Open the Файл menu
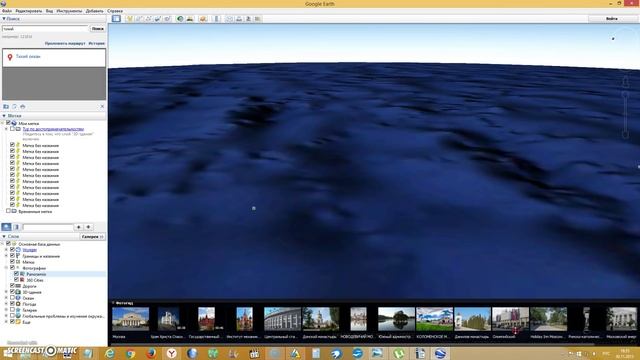This screenshot has width=640, height=360. pos(7,11)
